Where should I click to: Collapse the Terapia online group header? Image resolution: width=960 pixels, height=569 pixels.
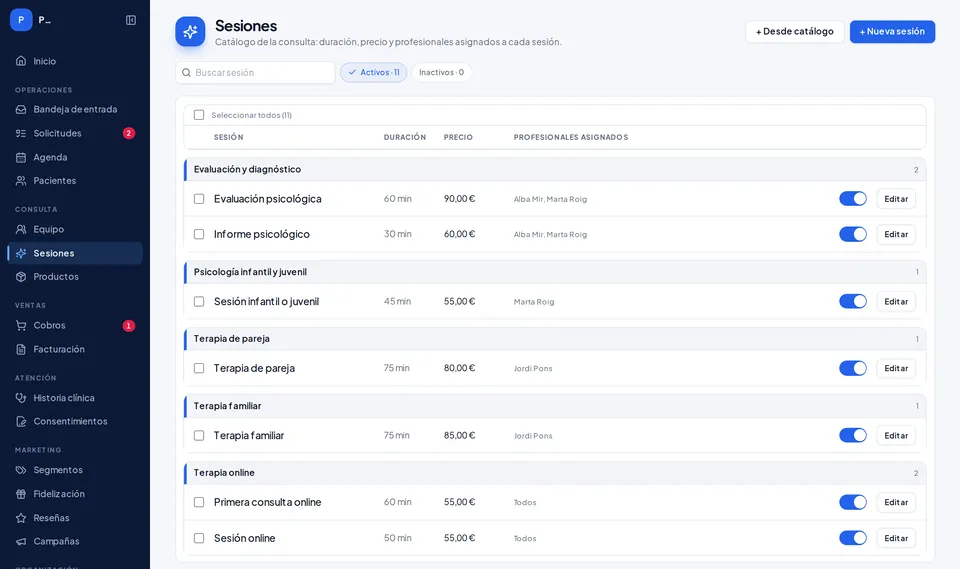click(x=555, y=473)
